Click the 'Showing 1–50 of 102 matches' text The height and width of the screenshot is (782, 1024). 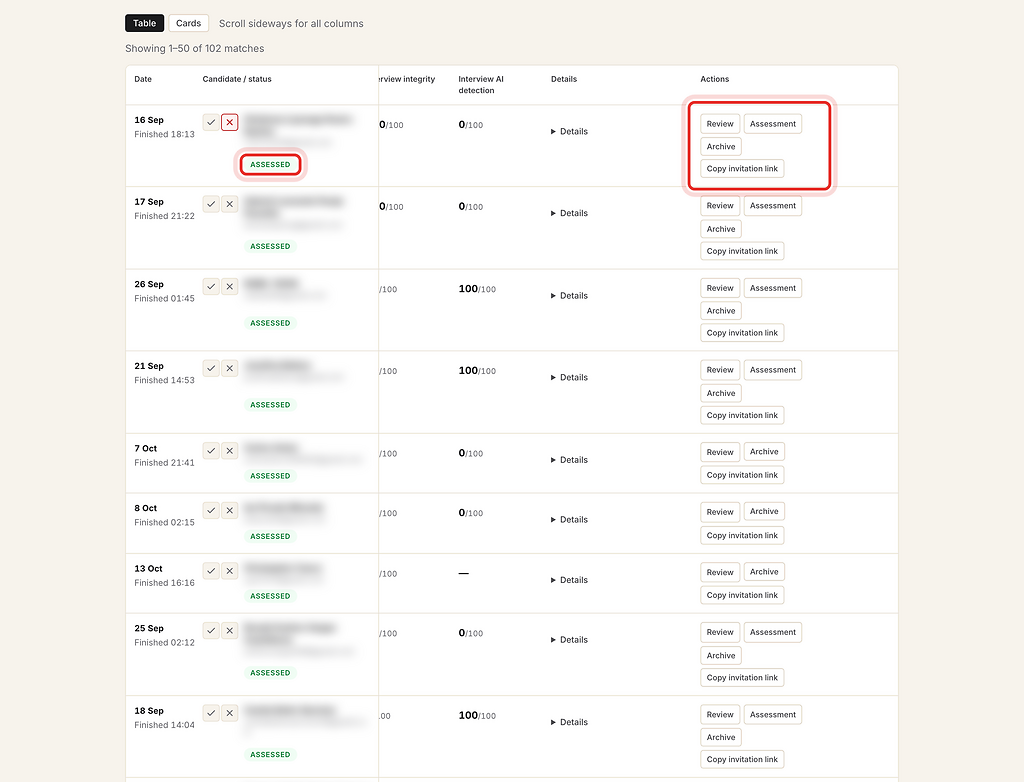(x=195, y=48)
